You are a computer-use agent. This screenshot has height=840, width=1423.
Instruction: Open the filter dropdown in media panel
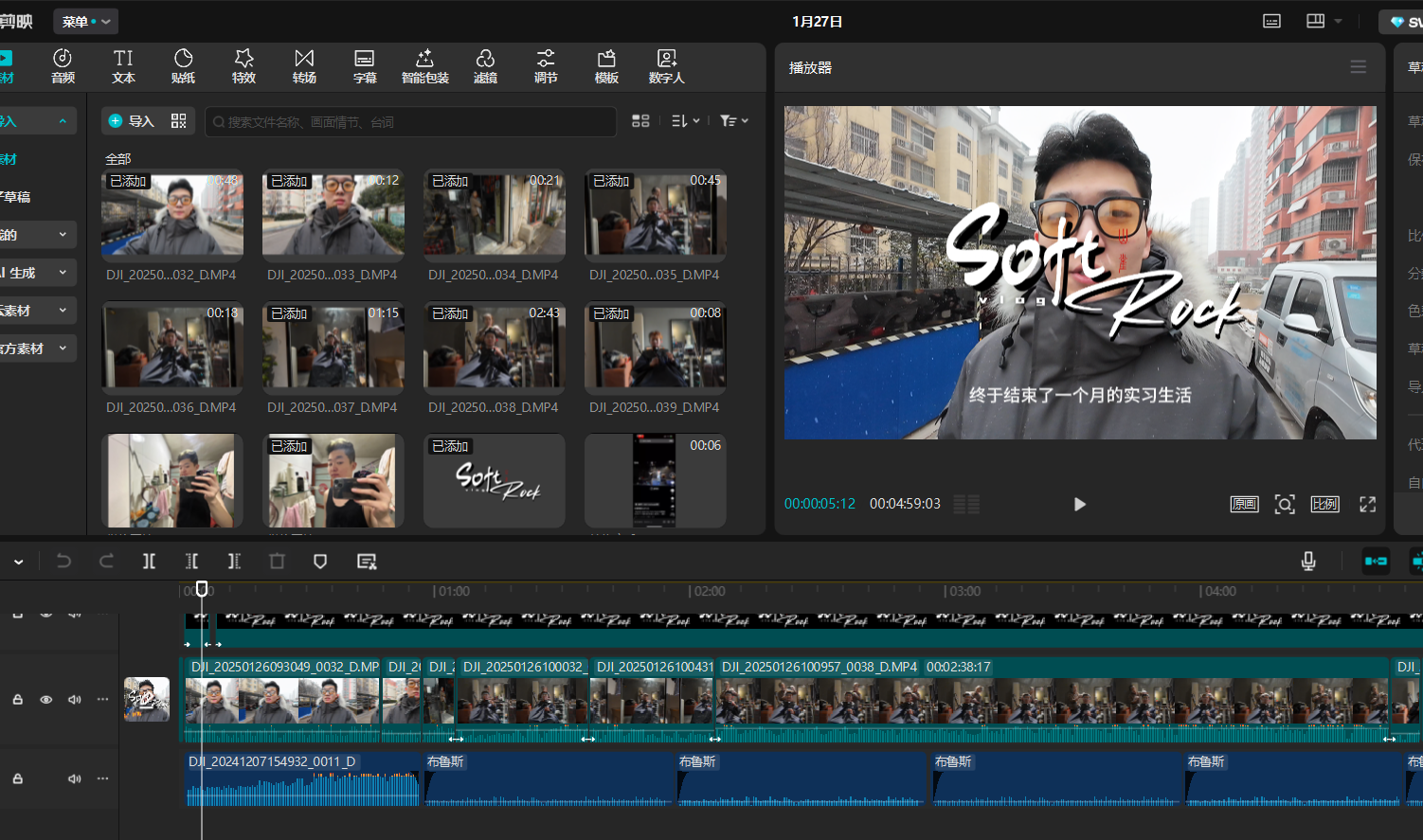click(x=733, y=121)
